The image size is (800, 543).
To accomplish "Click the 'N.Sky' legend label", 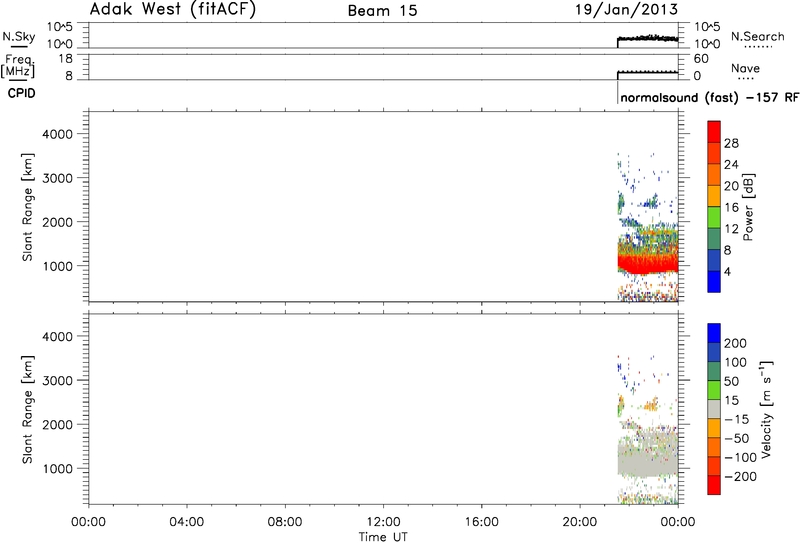I will coord(19,37).
